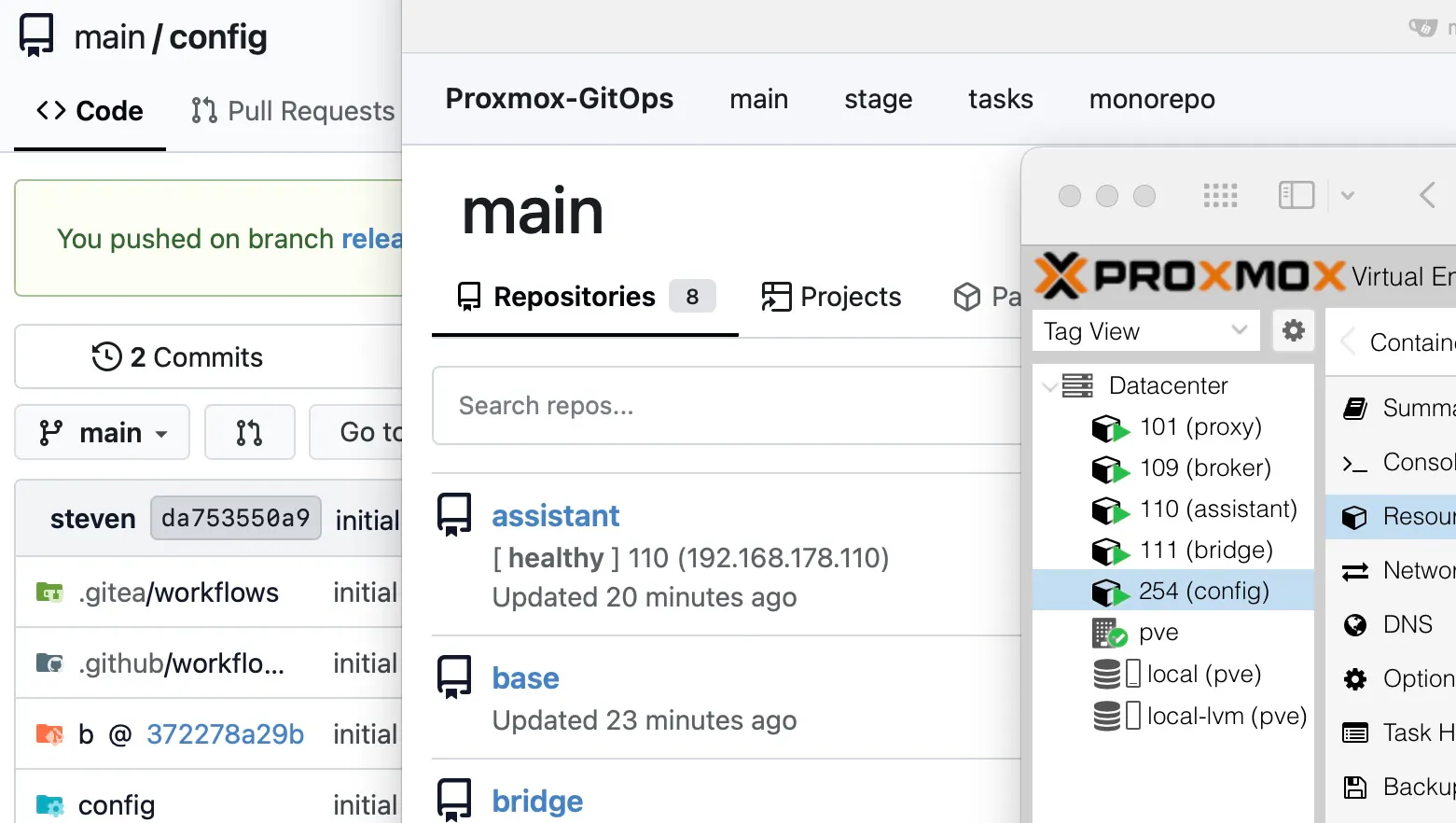Open the Console panel in Proxmox

1397,462
